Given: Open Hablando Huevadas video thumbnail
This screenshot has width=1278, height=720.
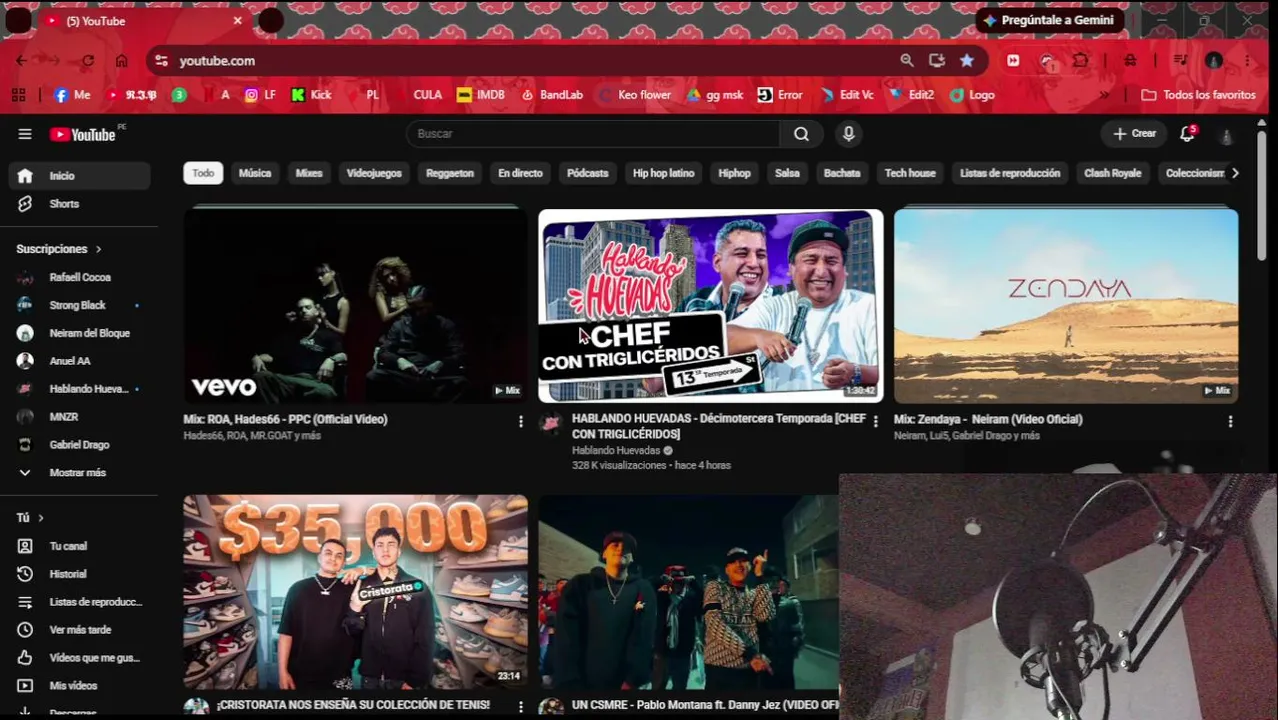Looking at the screenshot, I should (710, 305).
